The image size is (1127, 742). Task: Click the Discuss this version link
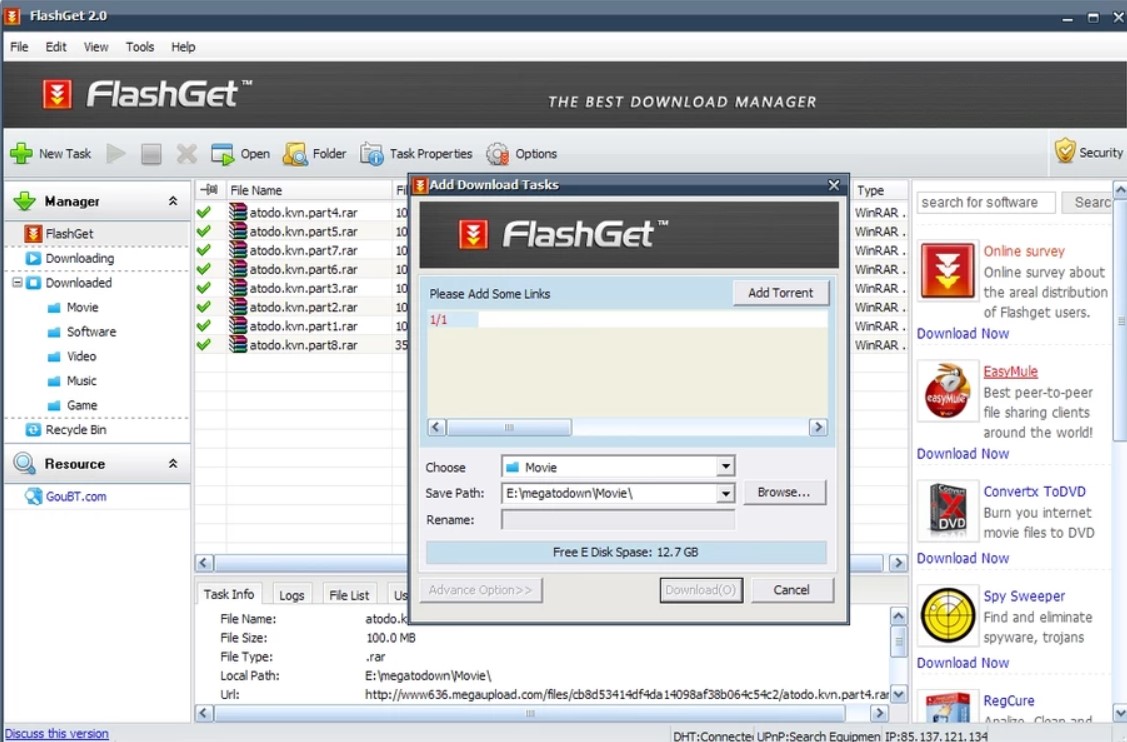[57, 733]
